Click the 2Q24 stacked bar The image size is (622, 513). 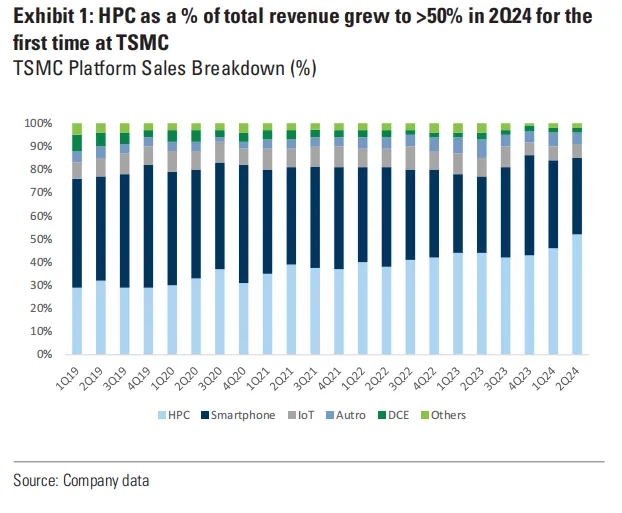pyautogui.click(x=577, y=239)
